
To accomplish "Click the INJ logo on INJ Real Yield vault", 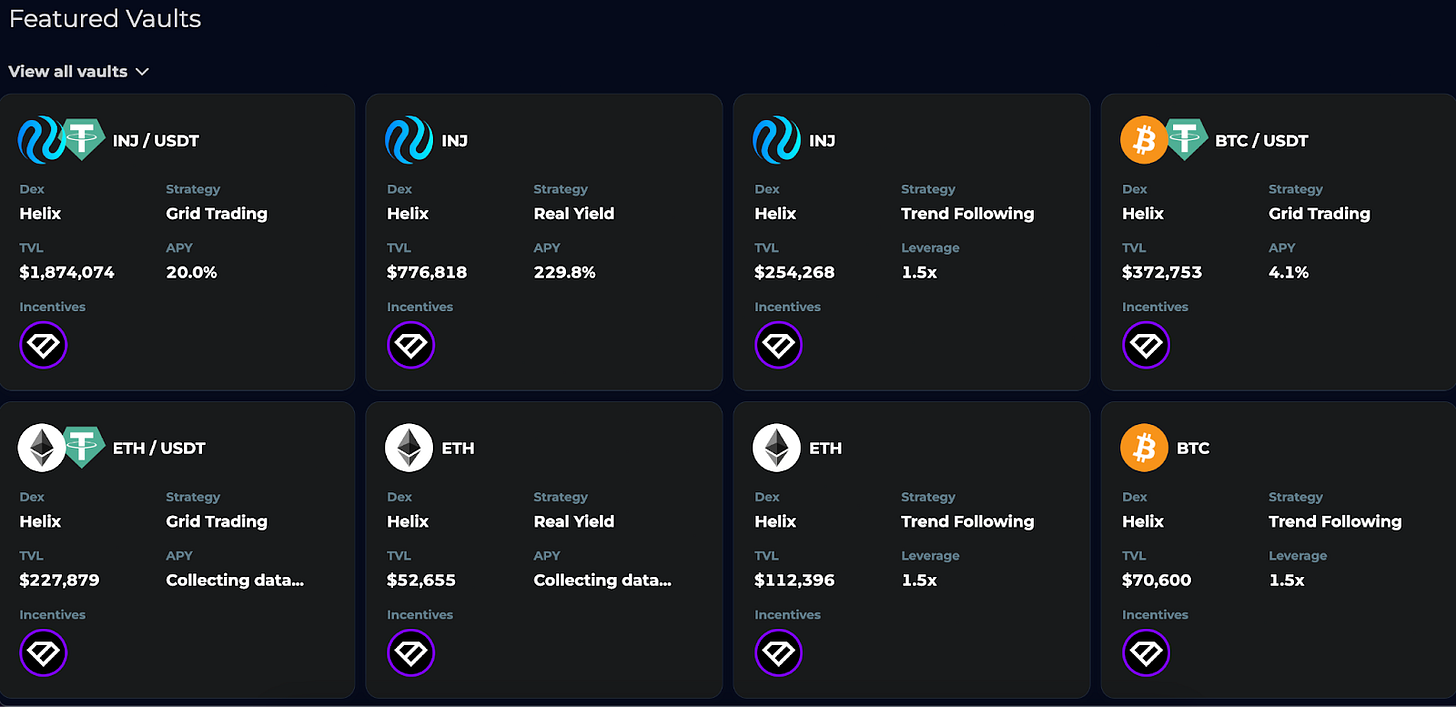I will pyautogui.click(x=409, y=140).
